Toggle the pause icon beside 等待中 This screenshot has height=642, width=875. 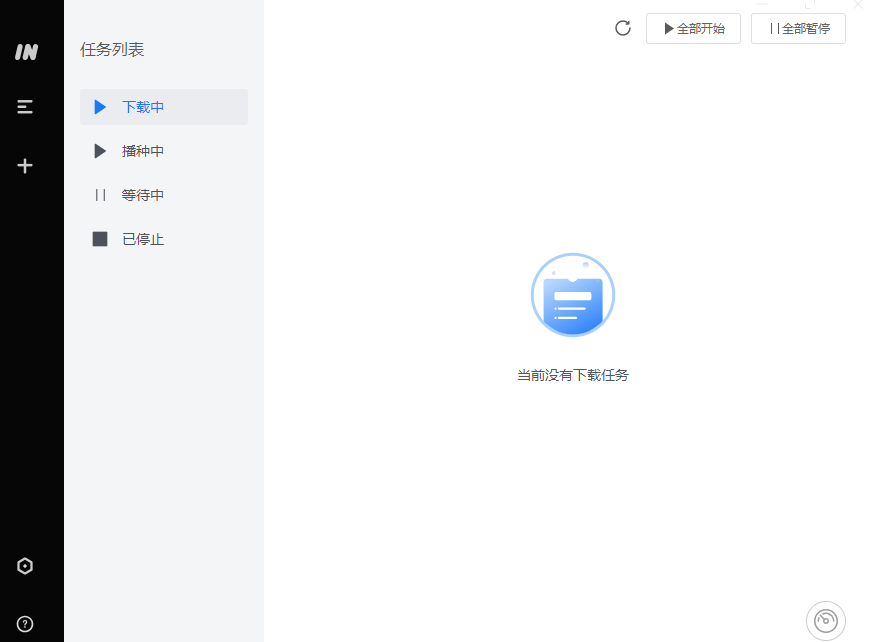click(x=100, y=195)
